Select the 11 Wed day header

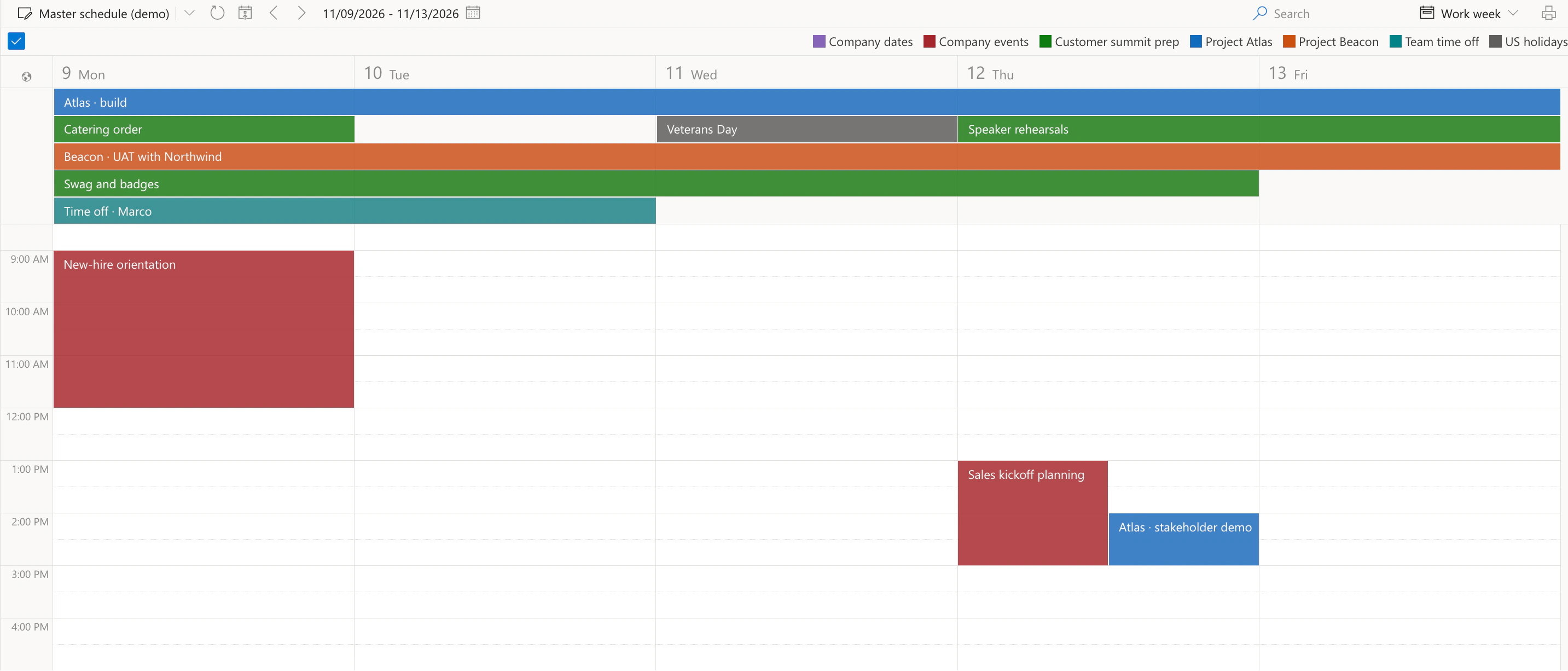tap(806, 73)
